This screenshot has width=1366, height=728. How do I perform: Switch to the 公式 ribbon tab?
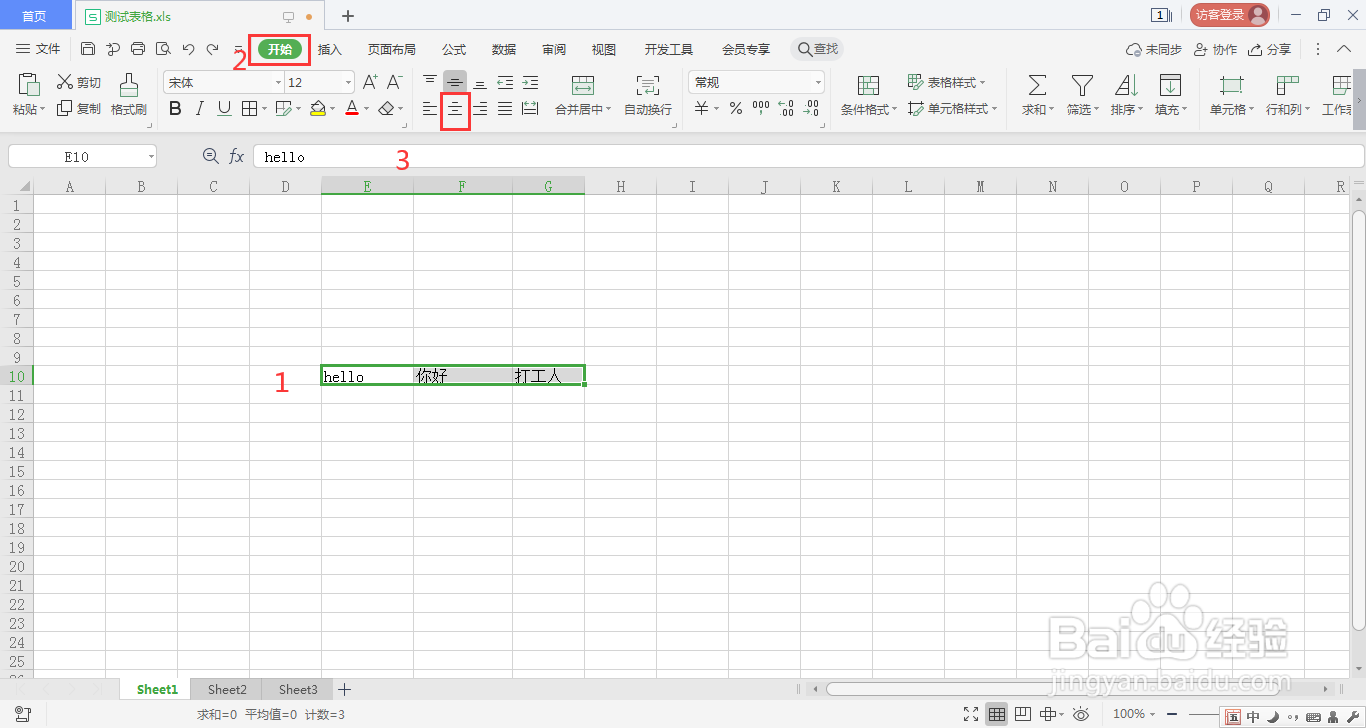point(454,49)
